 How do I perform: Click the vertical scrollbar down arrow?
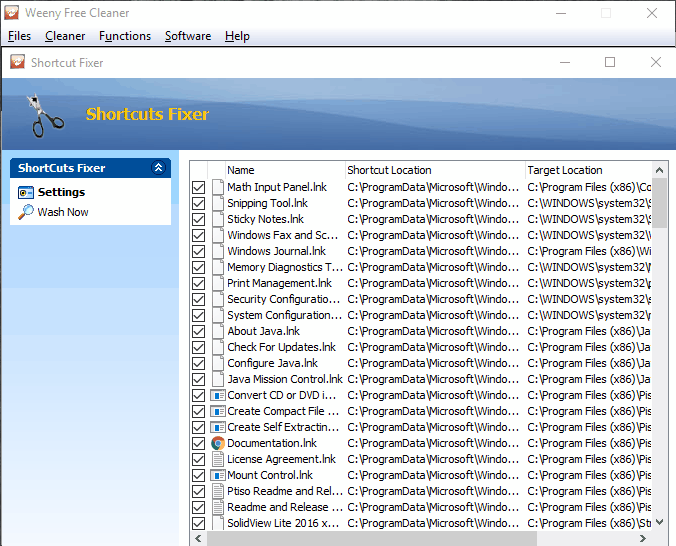pos(659,522)
